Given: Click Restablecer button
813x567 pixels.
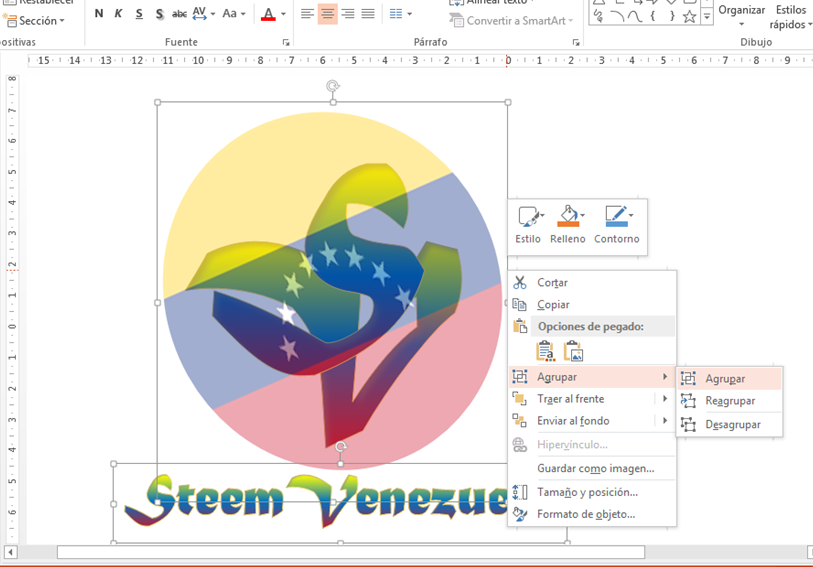Looking at the screenshot, I should [x=40, y=2].
